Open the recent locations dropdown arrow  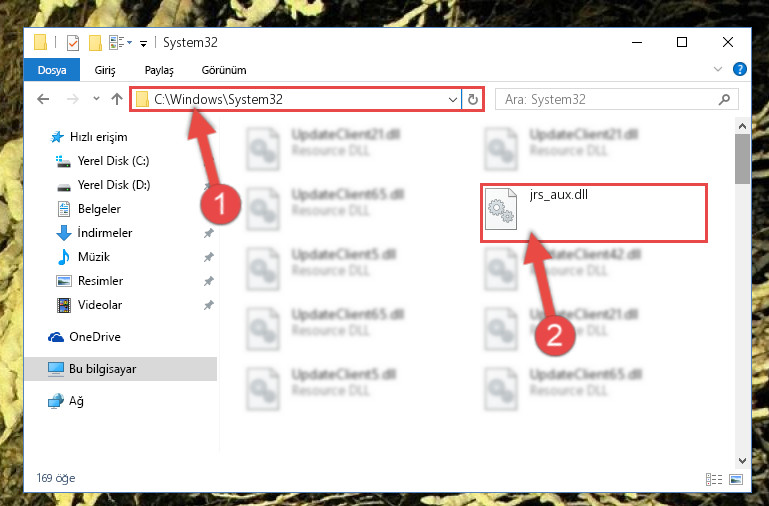point(96,99)
